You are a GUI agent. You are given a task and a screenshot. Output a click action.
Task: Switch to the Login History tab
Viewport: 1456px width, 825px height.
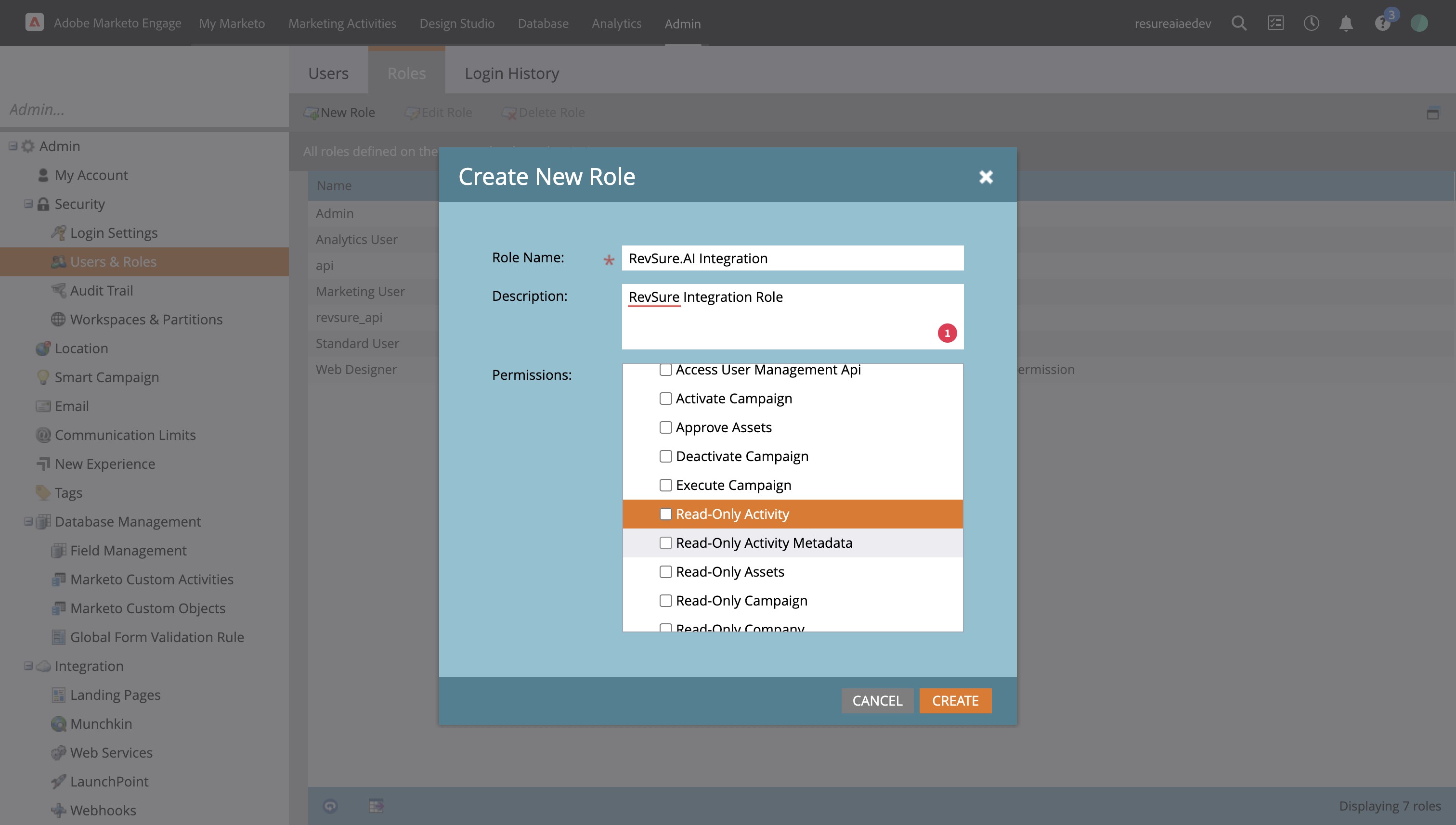(511, 73)
